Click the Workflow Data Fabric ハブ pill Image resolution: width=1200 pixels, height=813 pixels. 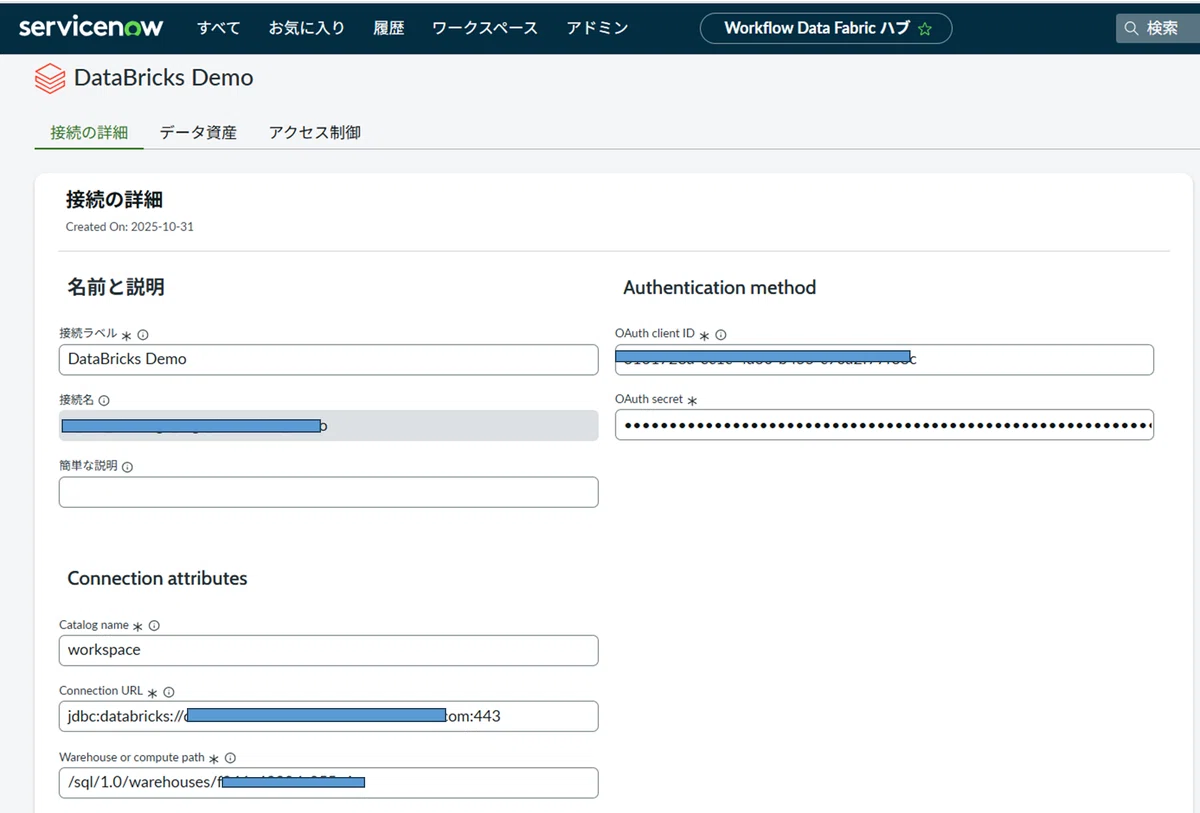point(825,28)
